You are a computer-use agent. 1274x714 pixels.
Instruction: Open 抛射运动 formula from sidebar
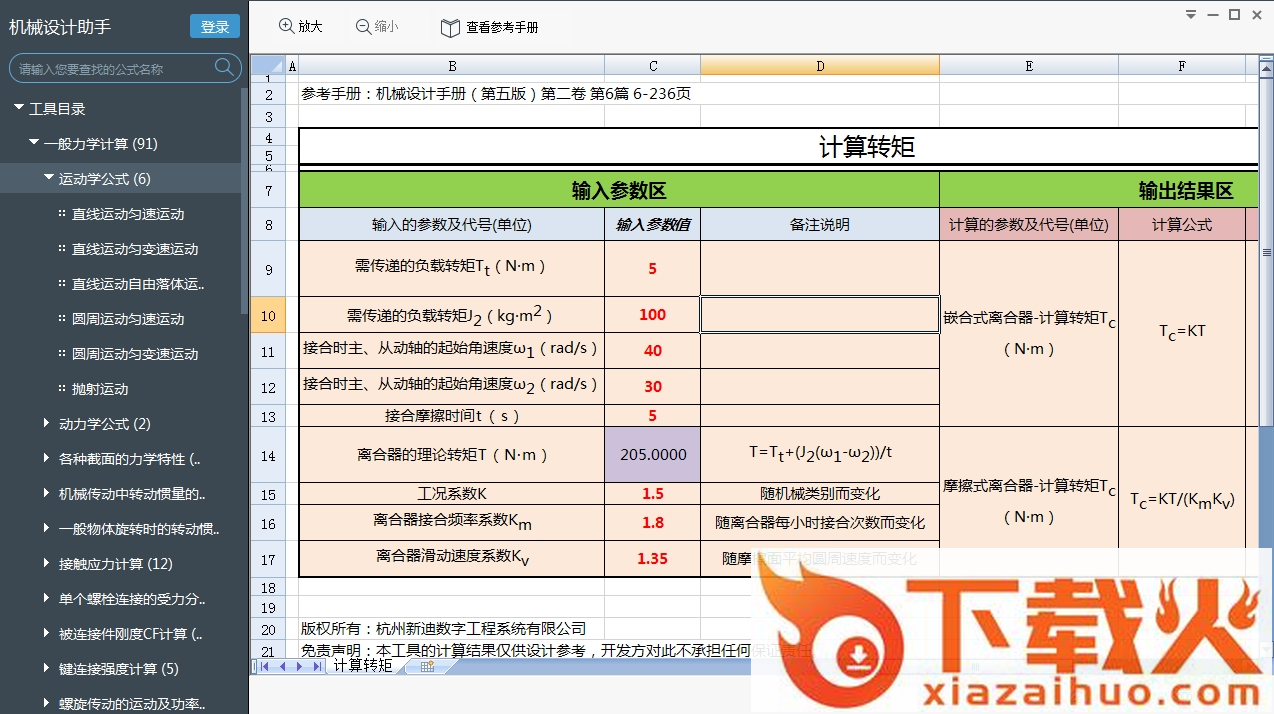pyautogui.click(x=100, y=389)
